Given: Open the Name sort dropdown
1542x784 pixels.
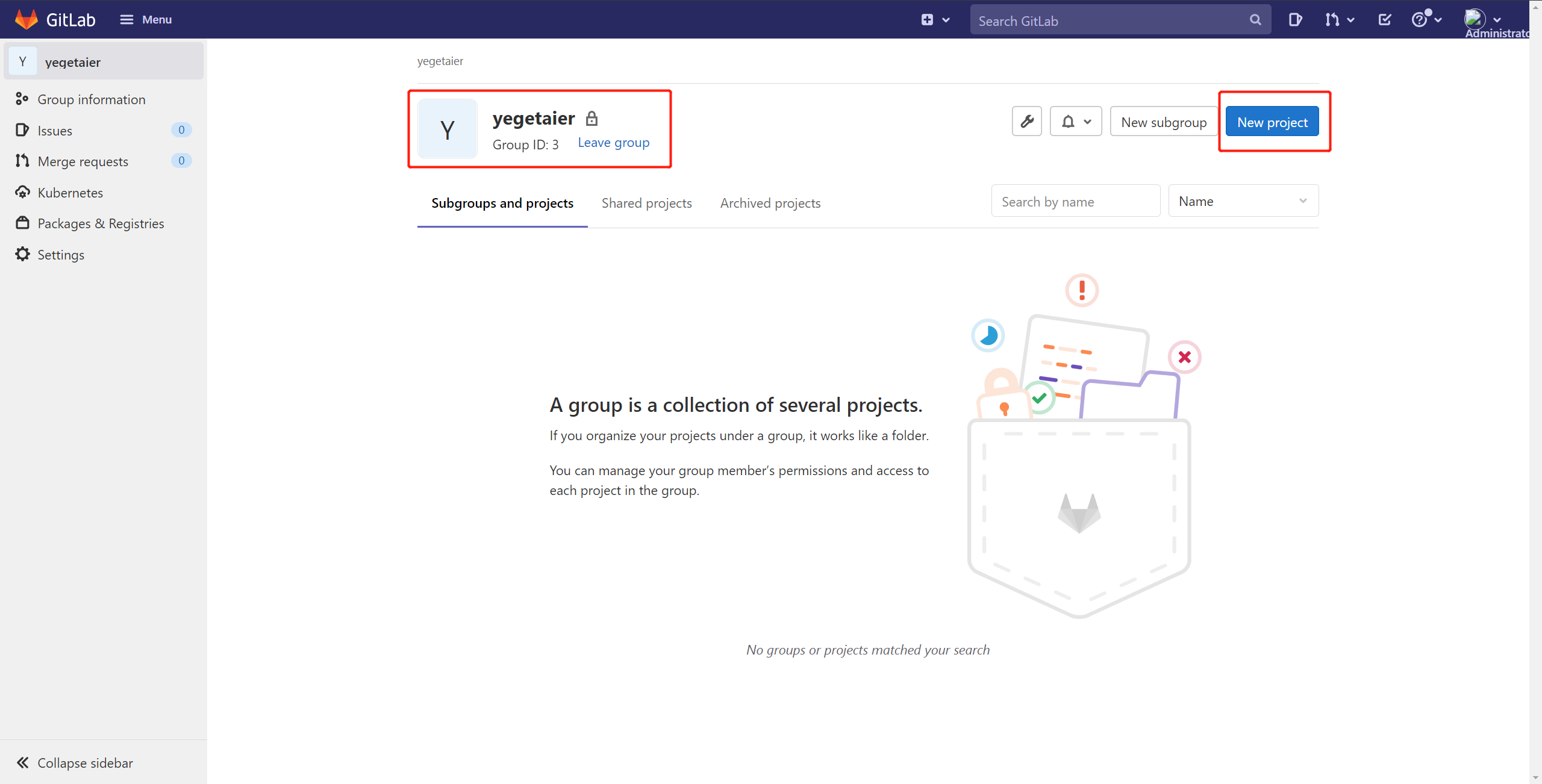Looking at the screenshot, I should click(x=1243, y=201).
